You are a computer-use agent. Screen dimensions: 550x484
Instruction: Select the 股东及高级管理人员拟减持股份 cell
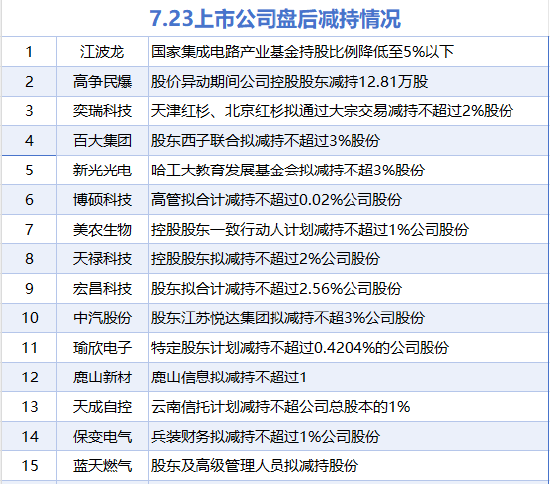click(348, 466)
